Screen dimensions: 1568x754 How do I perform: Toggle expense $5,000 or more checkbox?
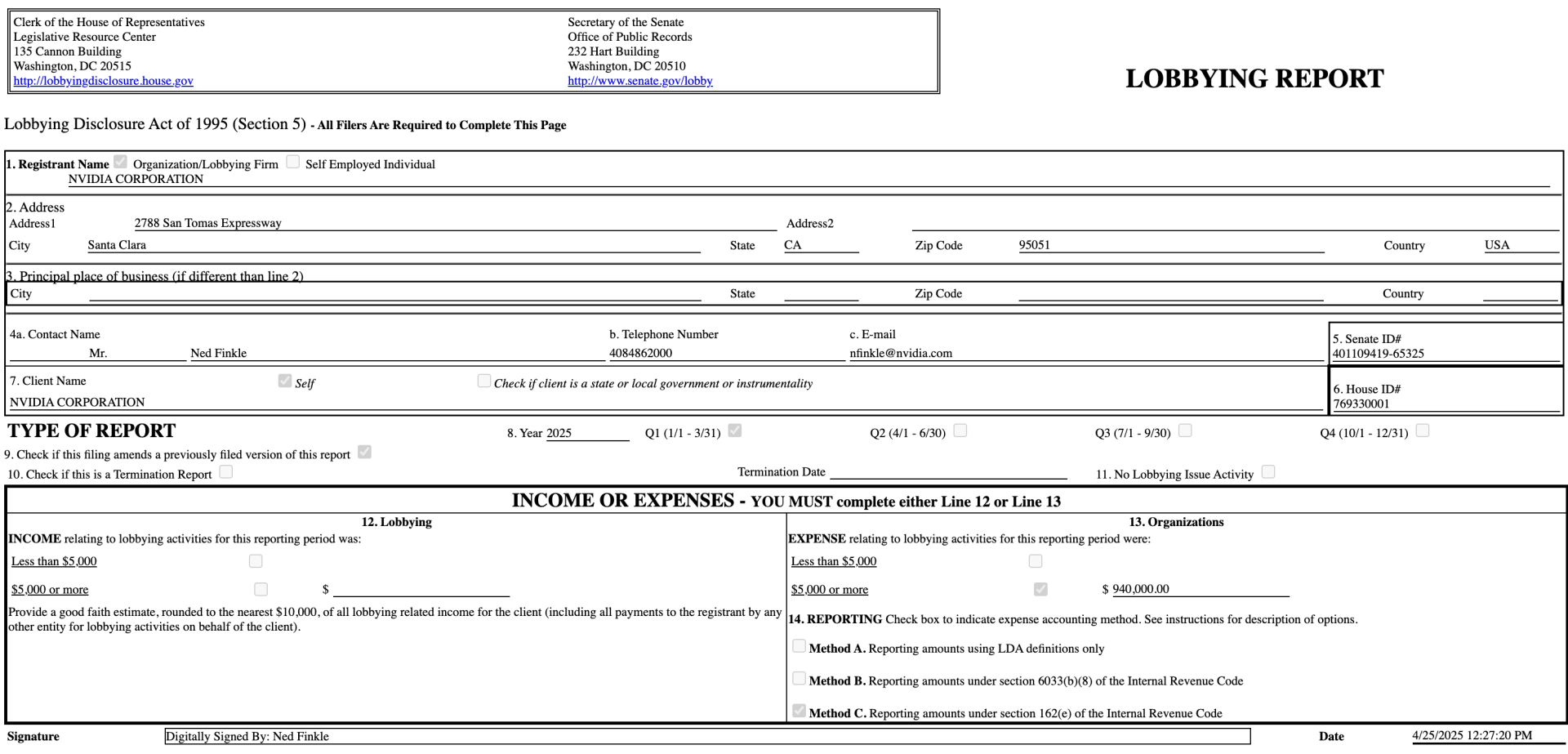(x=1040, y=589)
